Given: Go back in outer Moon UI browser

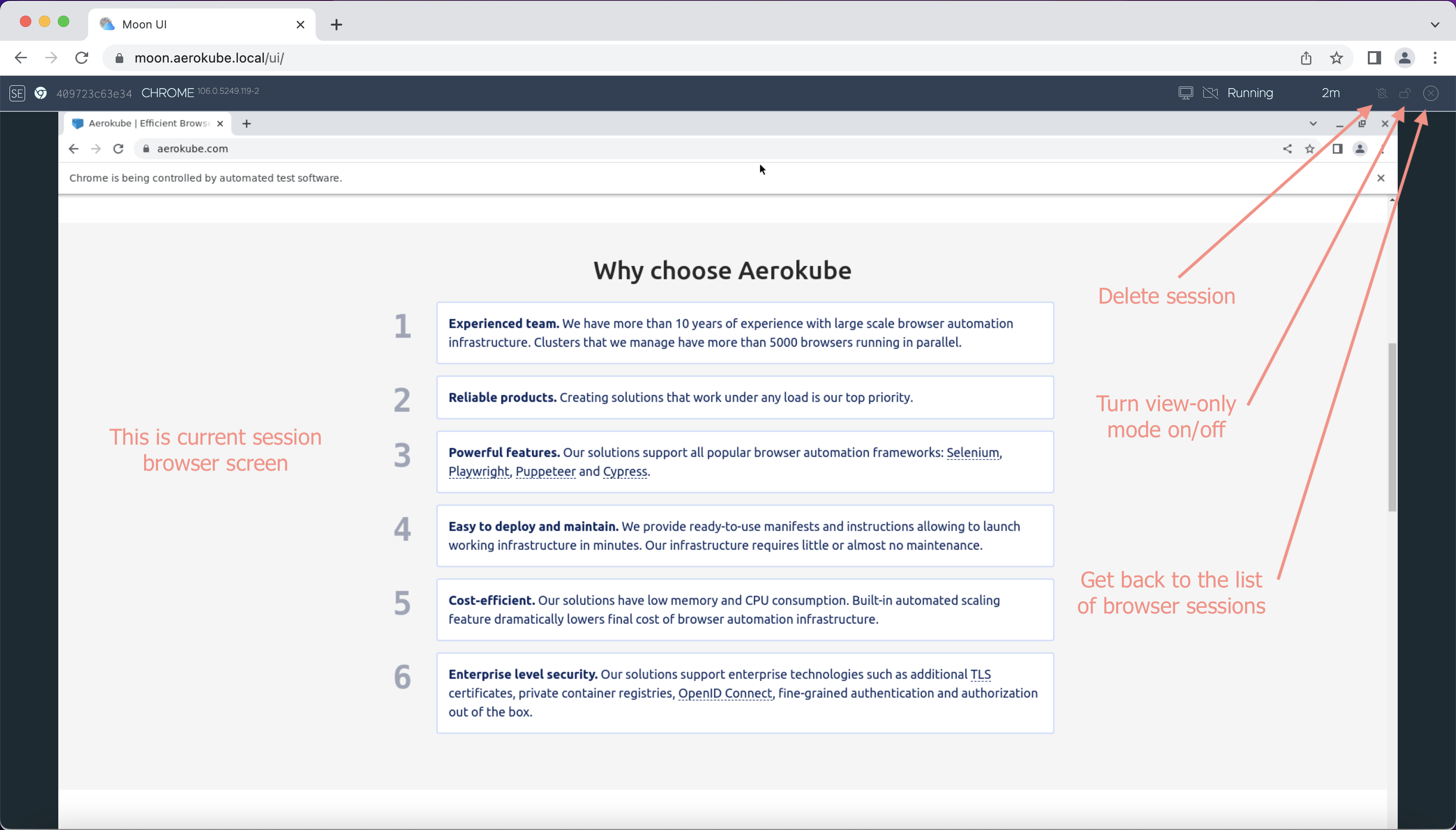Looking at the screenshot, I should [21, 58].
